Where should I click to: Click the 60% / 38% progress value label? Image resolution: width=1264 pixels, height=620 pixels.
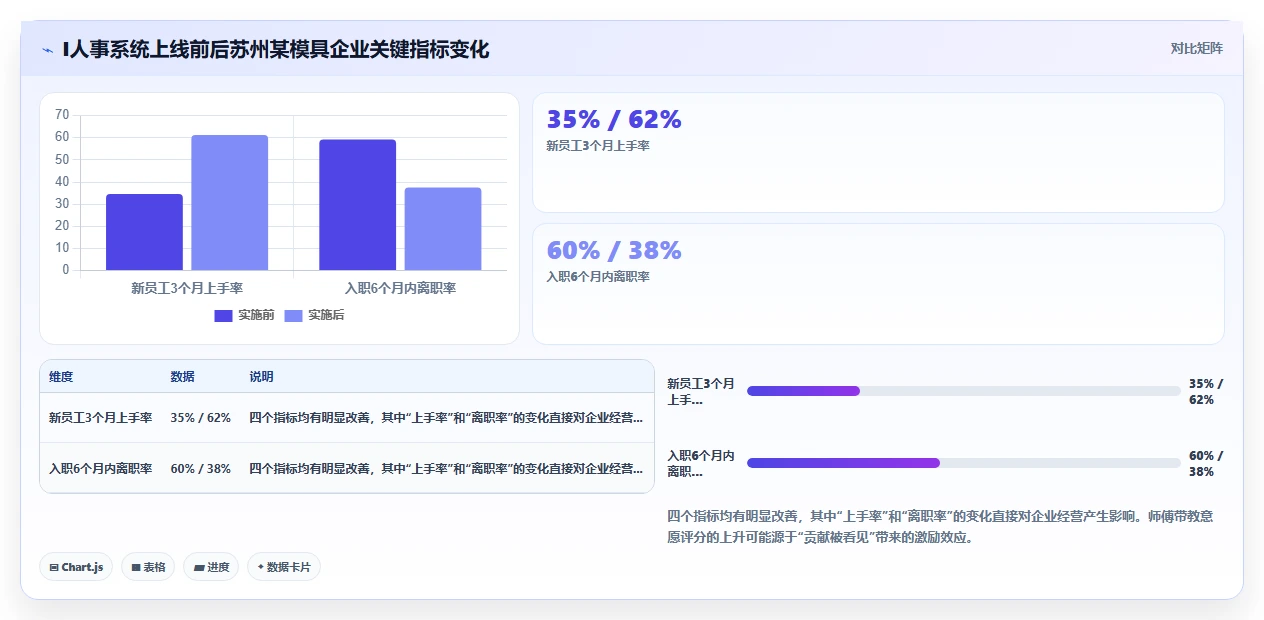pos(1206,463)
